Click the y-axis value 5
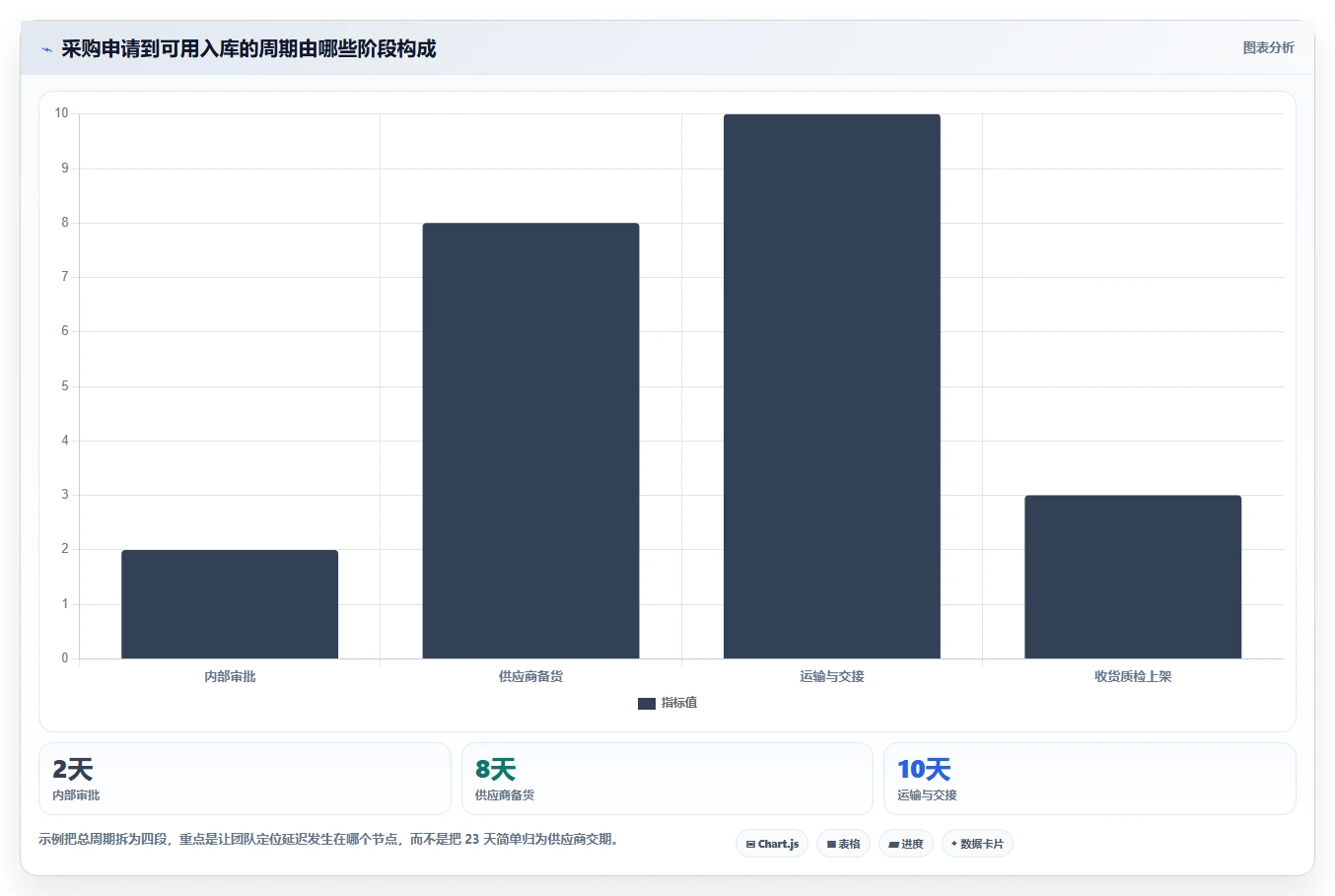 tap(65, 386)
